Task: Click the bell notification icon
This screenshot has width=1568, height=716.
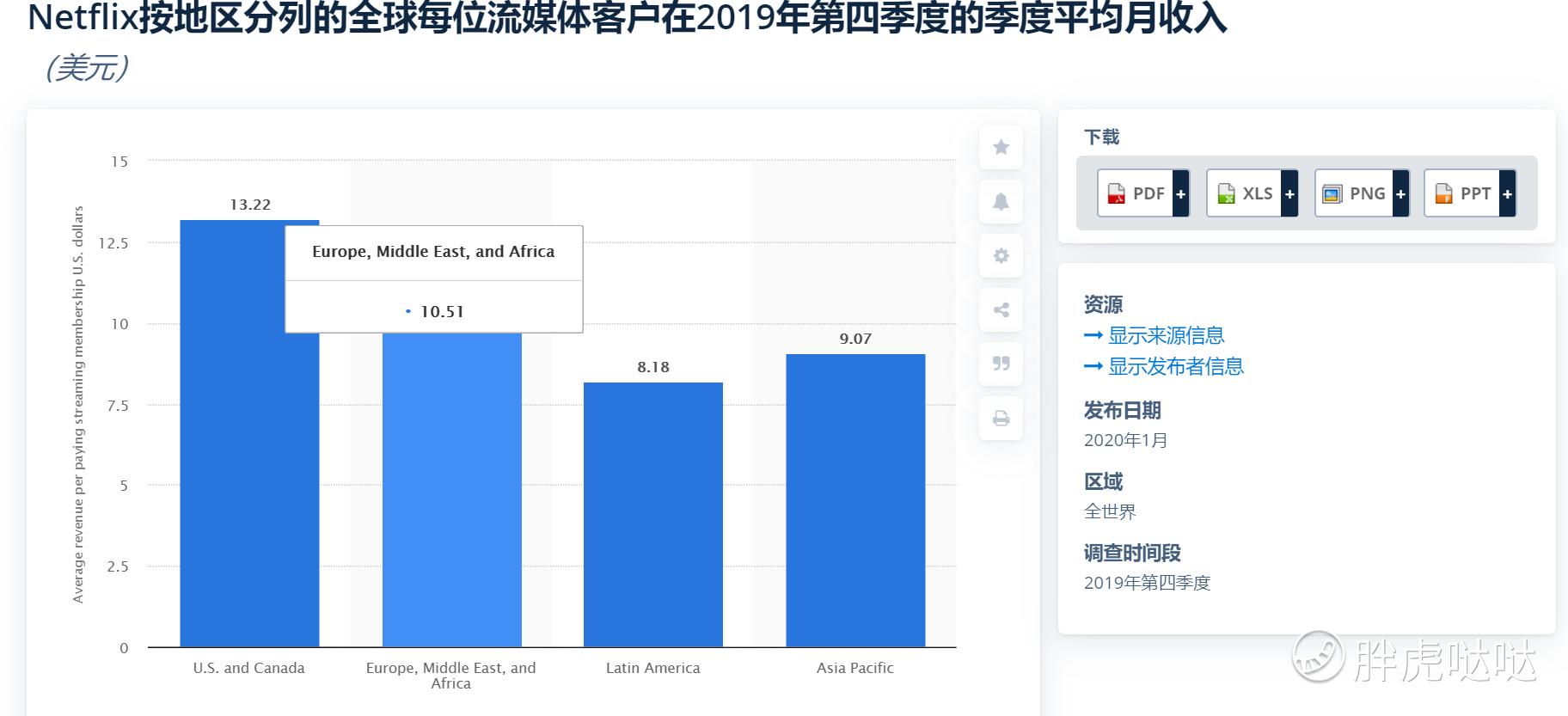Action: (1001, 202)
